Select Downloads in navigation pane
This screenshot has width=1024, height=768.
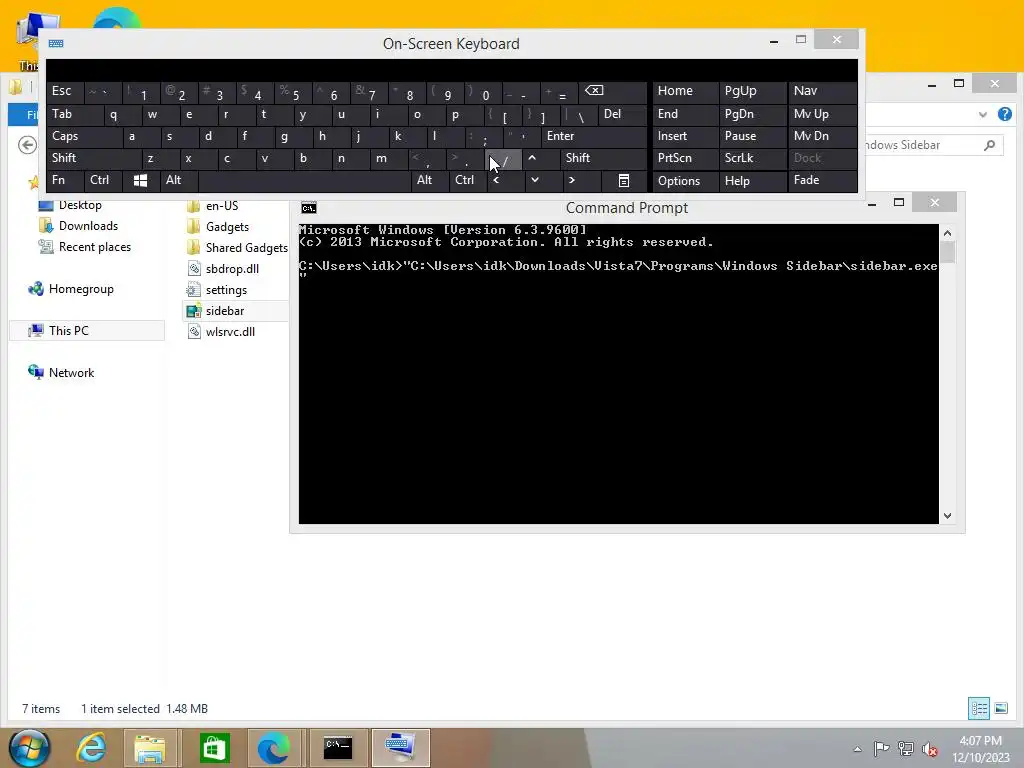(x=88, y=226)
